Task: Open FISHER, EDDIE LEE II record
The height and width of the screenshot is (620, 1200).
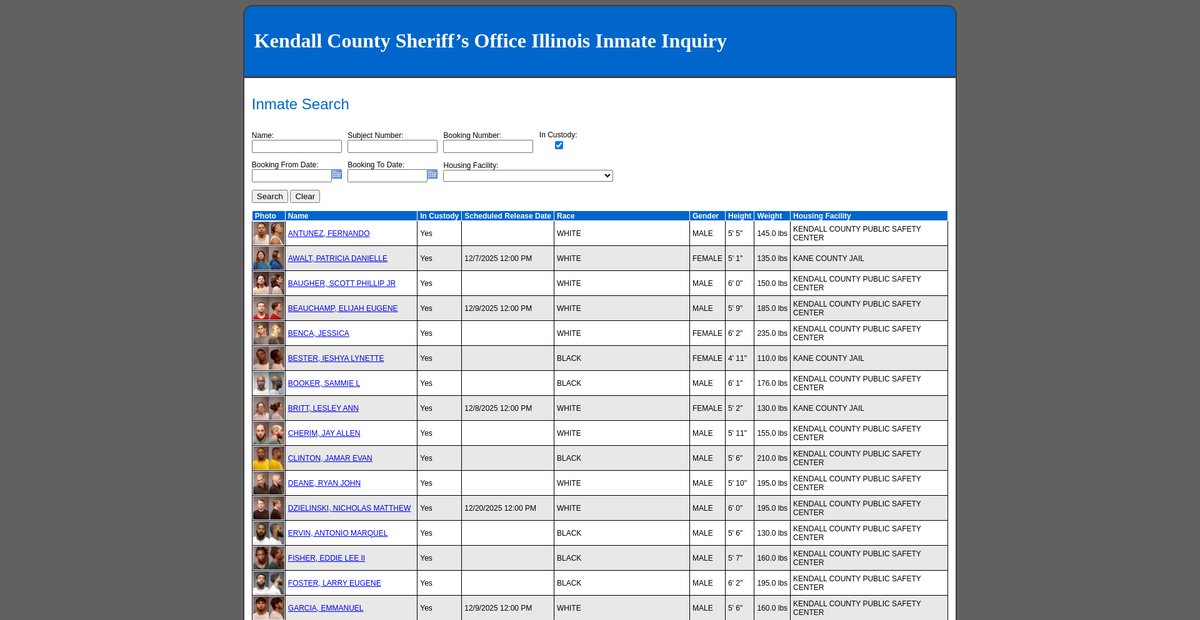Action: pos(327,558)
